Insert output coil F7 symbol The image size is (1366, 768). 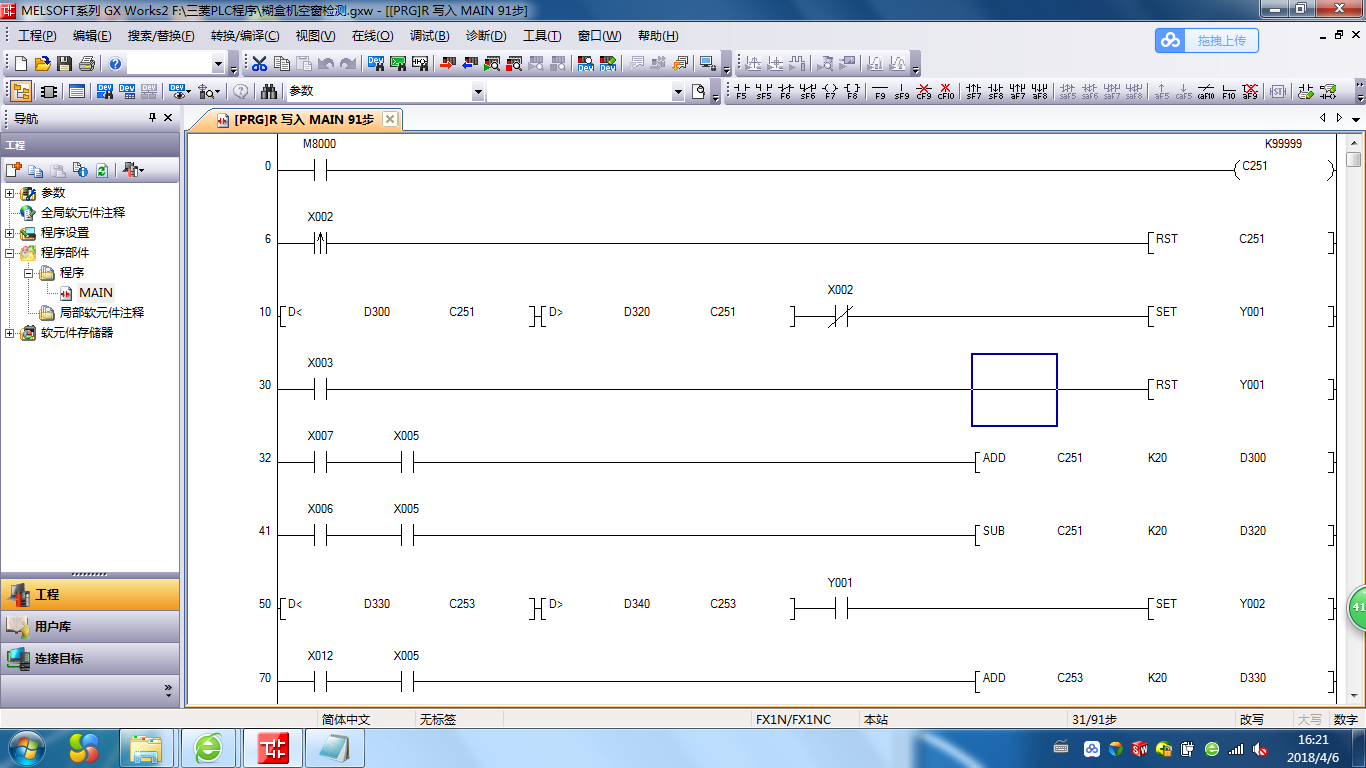click(x=829, y=92)
